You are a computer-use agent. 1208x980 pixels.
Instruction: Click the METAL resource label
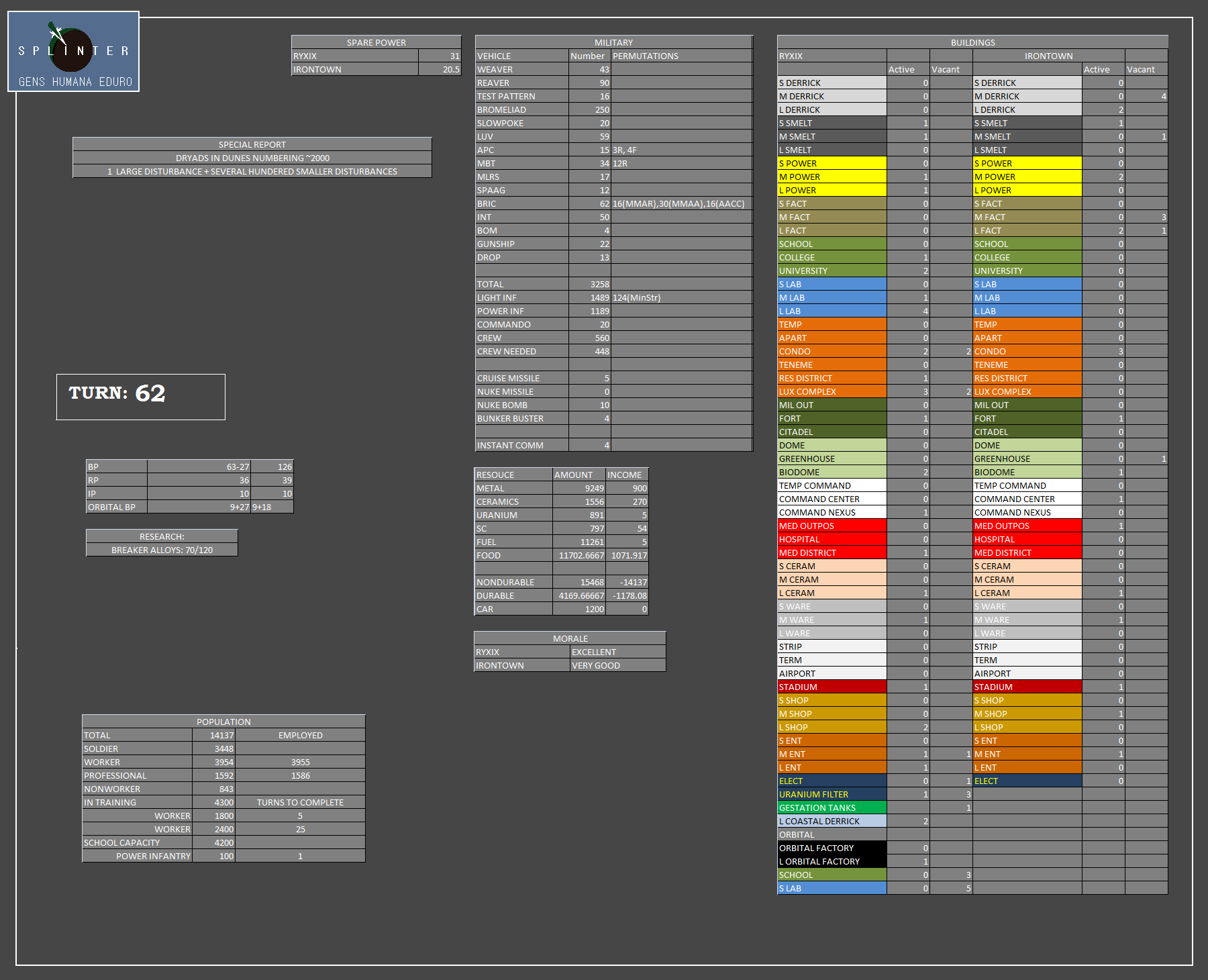point(513,488)
